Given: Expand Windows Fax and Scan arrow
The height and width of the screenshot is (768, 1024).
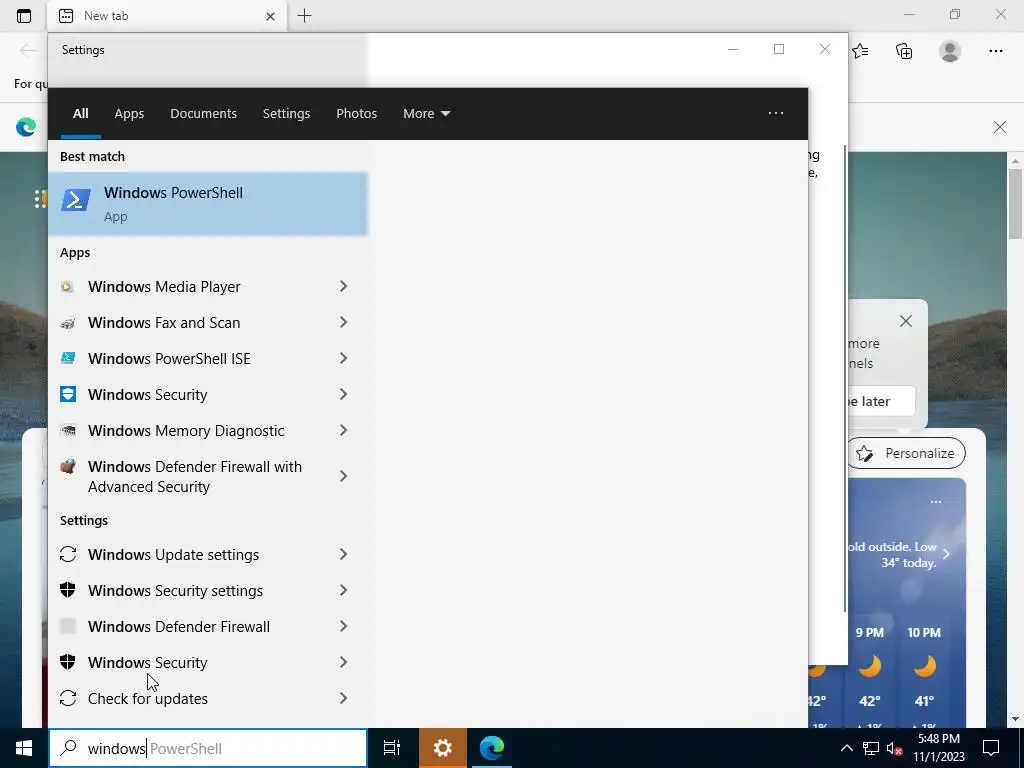Looking at the screenshot, I should [344, 323].
